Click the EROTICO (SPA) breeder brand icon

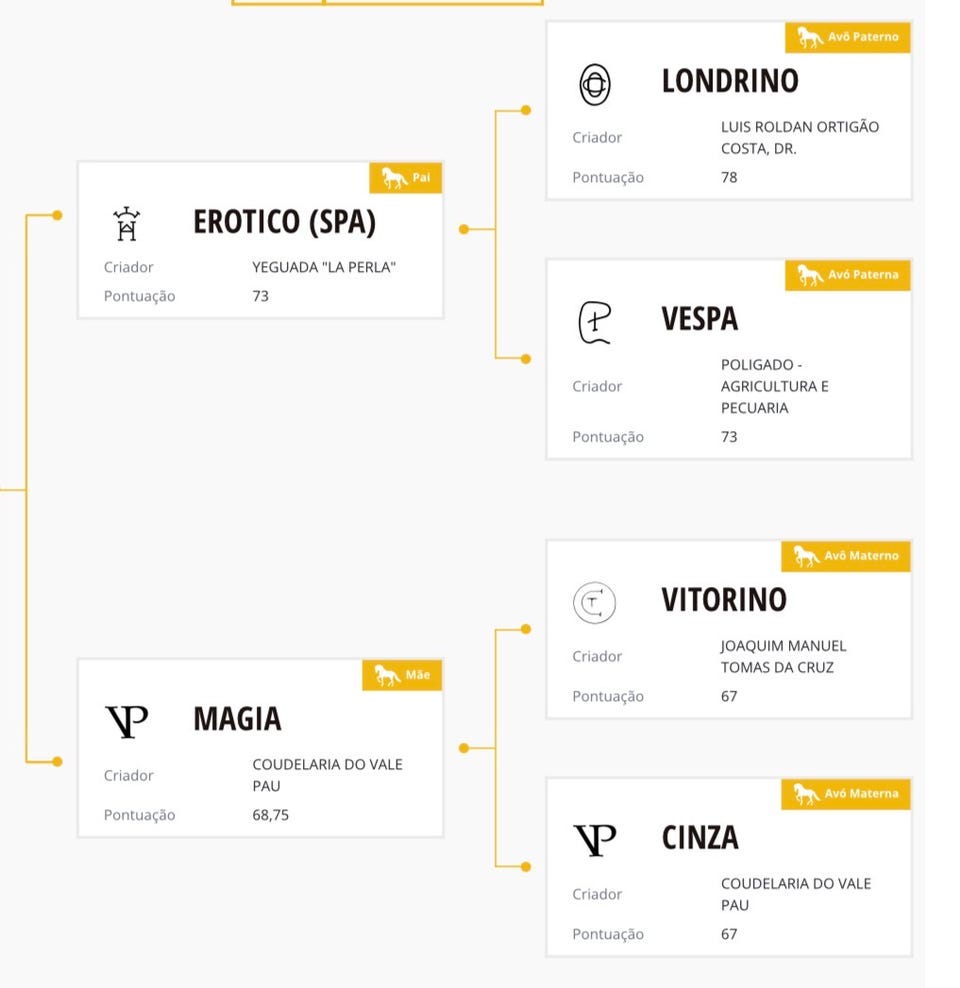(x=126, y=224)
